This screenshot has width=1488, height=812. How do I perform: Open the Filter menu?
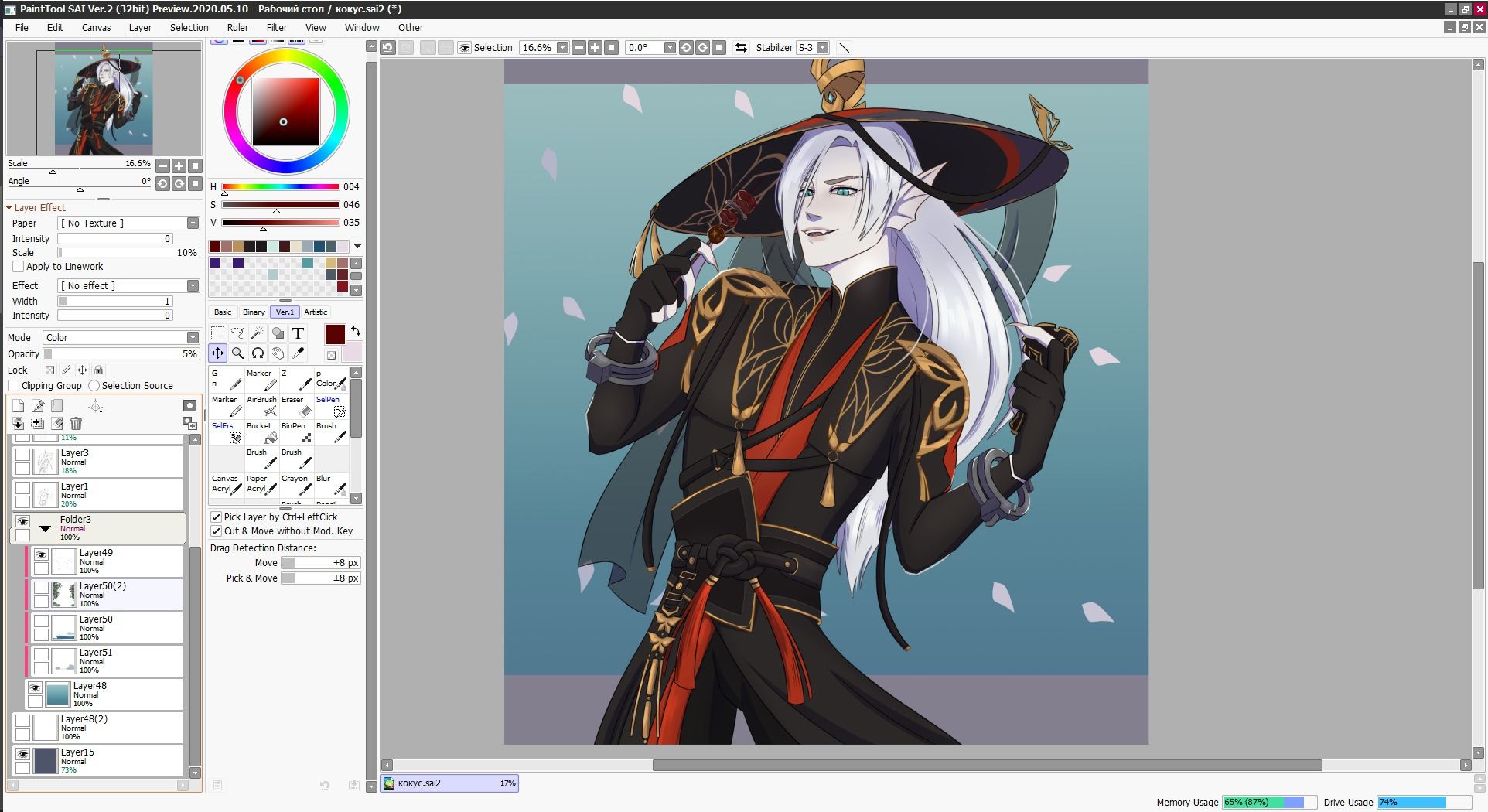click(x=276, y=28)
